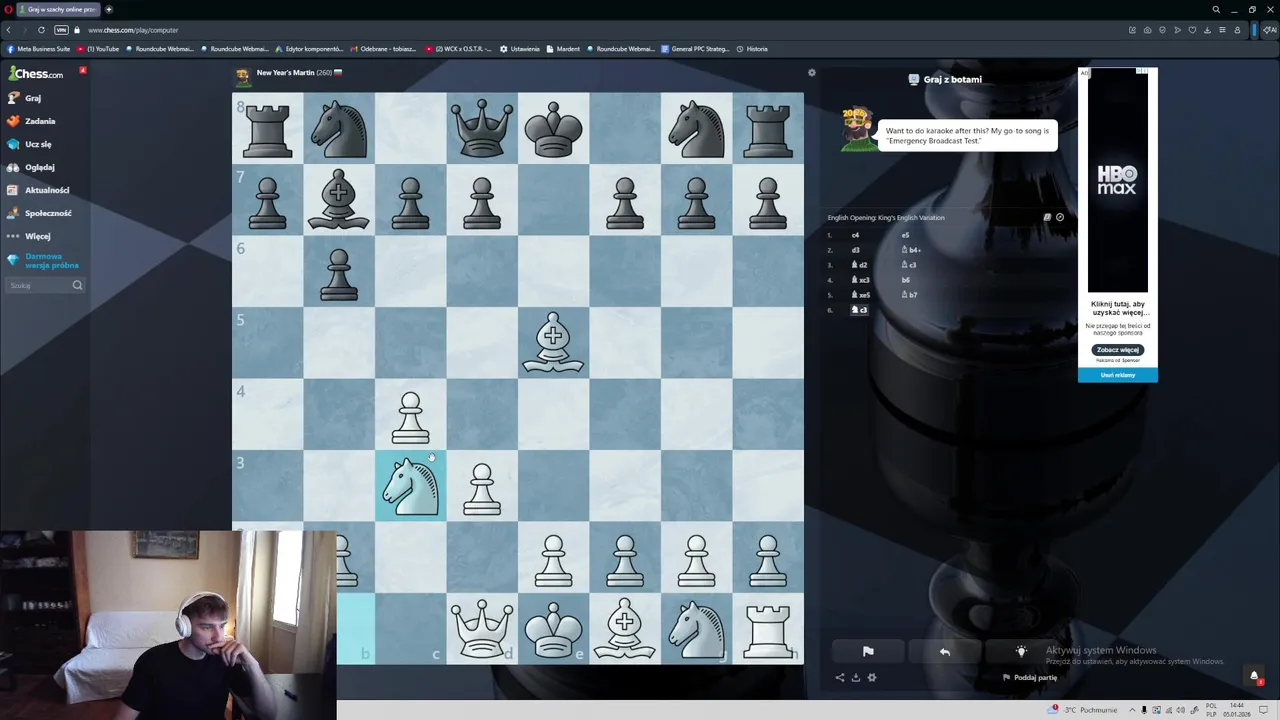This screenshot has width=1280, height=720.
Task: Click the Opera browser menu icon
Action: pyautogui.click(x=9, y=9)
